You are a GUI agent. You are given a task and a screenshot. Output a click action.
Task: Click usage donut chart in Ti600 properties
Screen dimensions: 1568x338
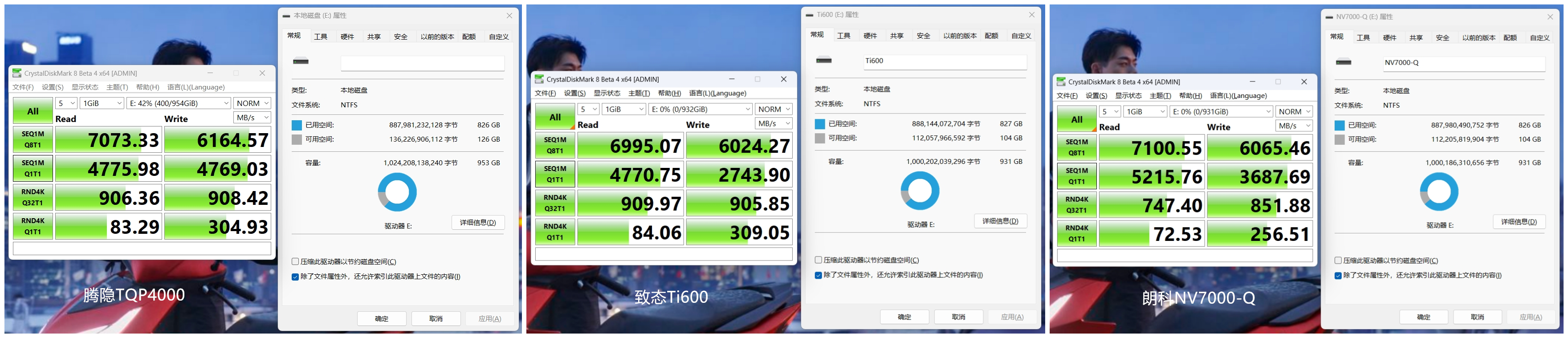coord(920,191)
